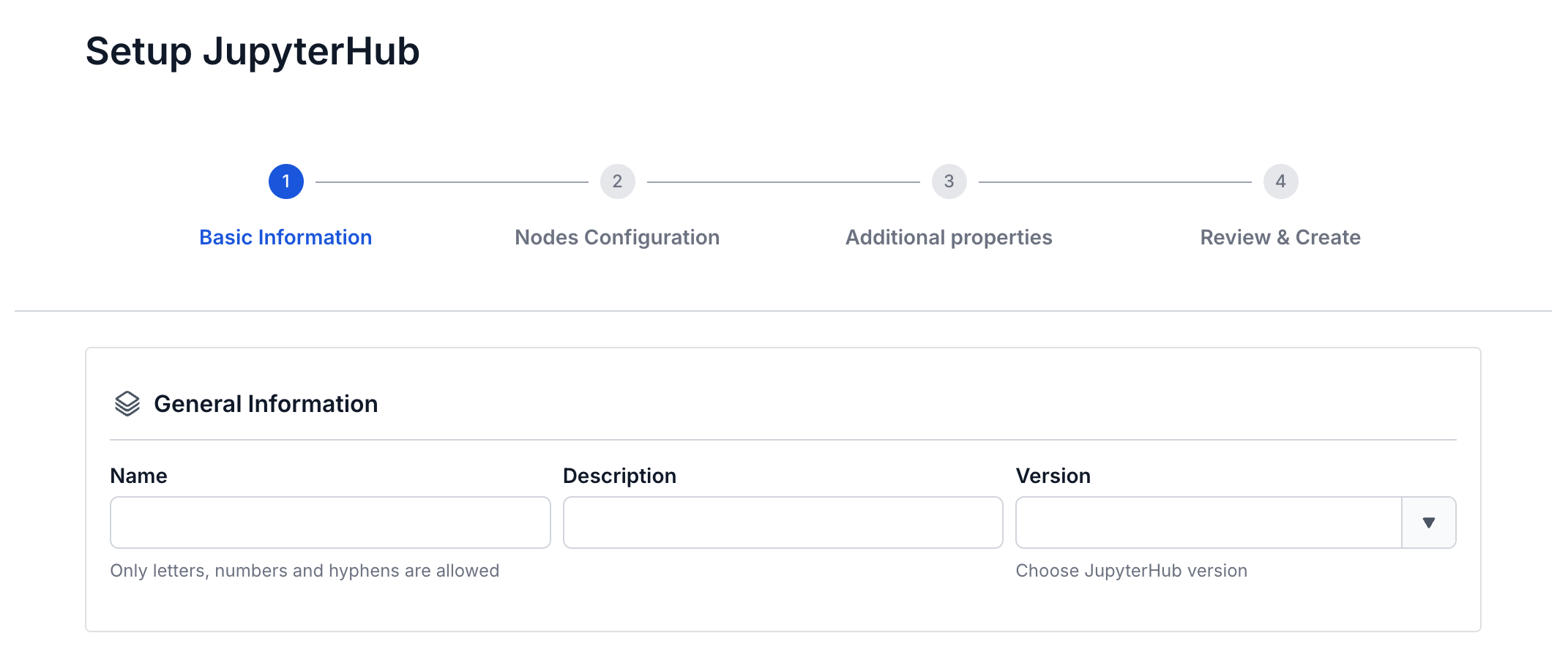The width and height of the screenshot is (1568, 663).
Task: Select step 1 circle in the wizard
Action: click(x=286, y=181)
